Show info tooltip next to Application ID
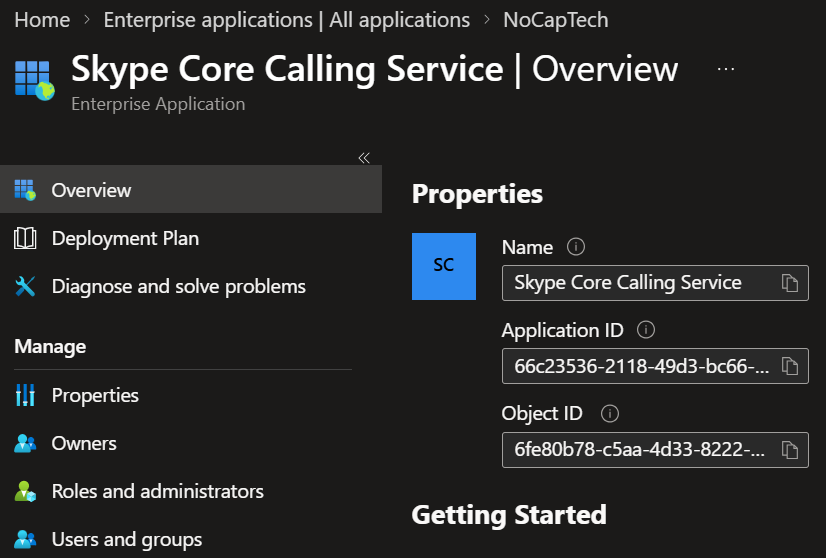This screenshot has width=826, height=558. click(646, 330)
